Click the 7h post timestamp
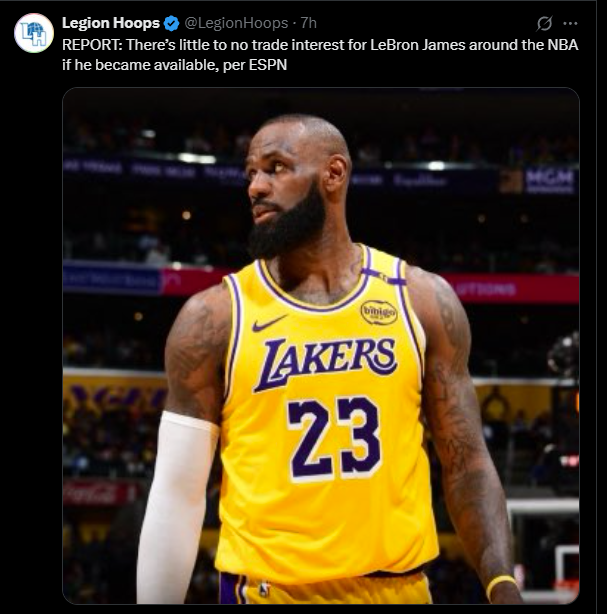Image resolution: width=607 pixels, height=614 pixels. pos(309,23)
